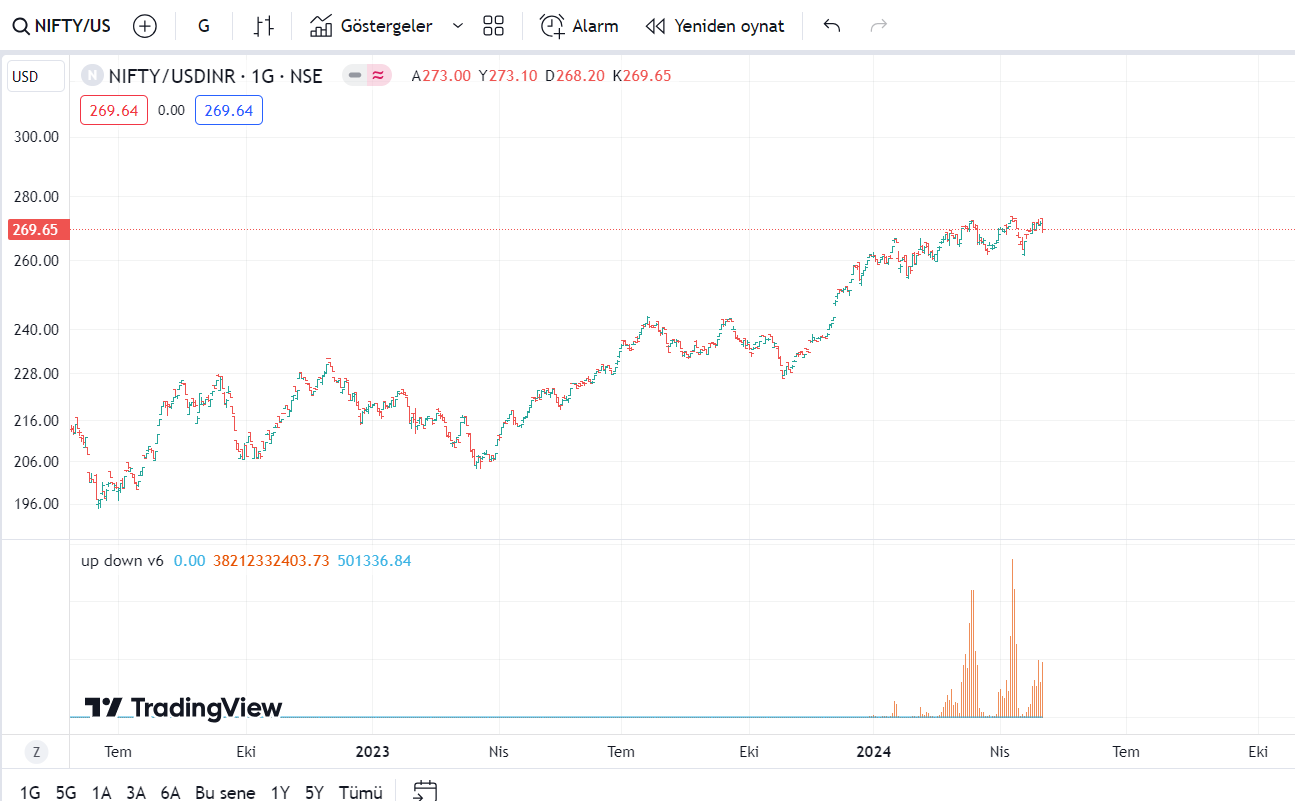Expand the Göstergeler favorites dropdown arrow
The width and height of the screenshot is (1295, 801).
point(458,26)
